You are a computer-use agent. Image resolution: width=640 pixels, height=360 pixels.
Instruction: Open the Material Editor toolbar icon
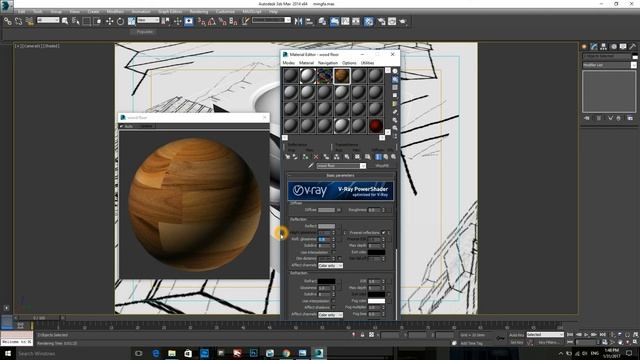[x=369, y=21]
